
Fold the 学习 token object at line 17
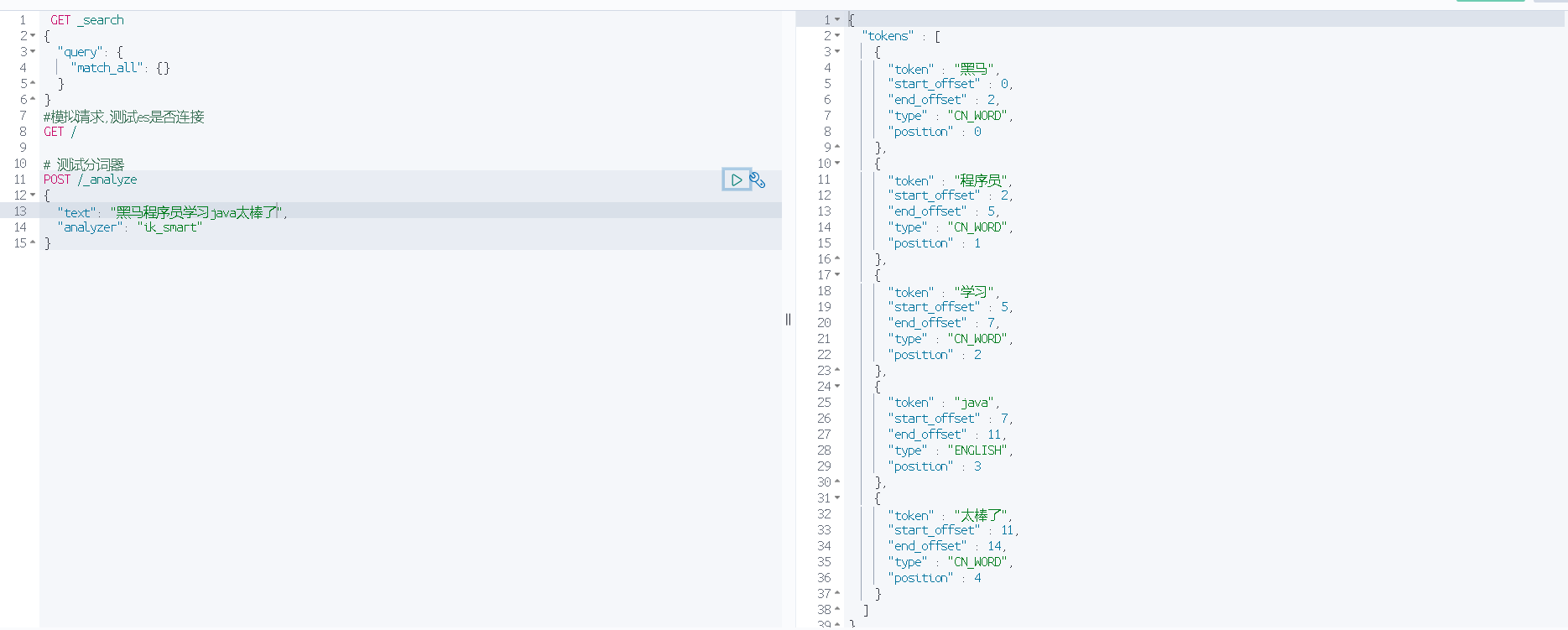[837, 275]
